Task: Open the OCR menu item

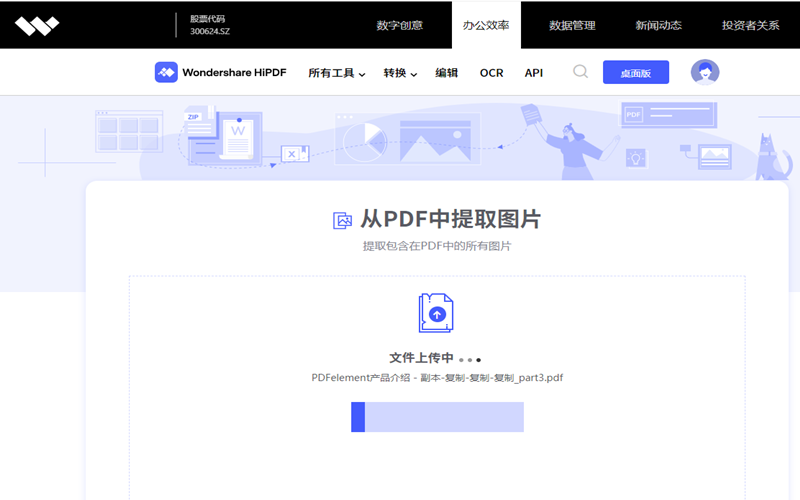Action: coord(491,73)
